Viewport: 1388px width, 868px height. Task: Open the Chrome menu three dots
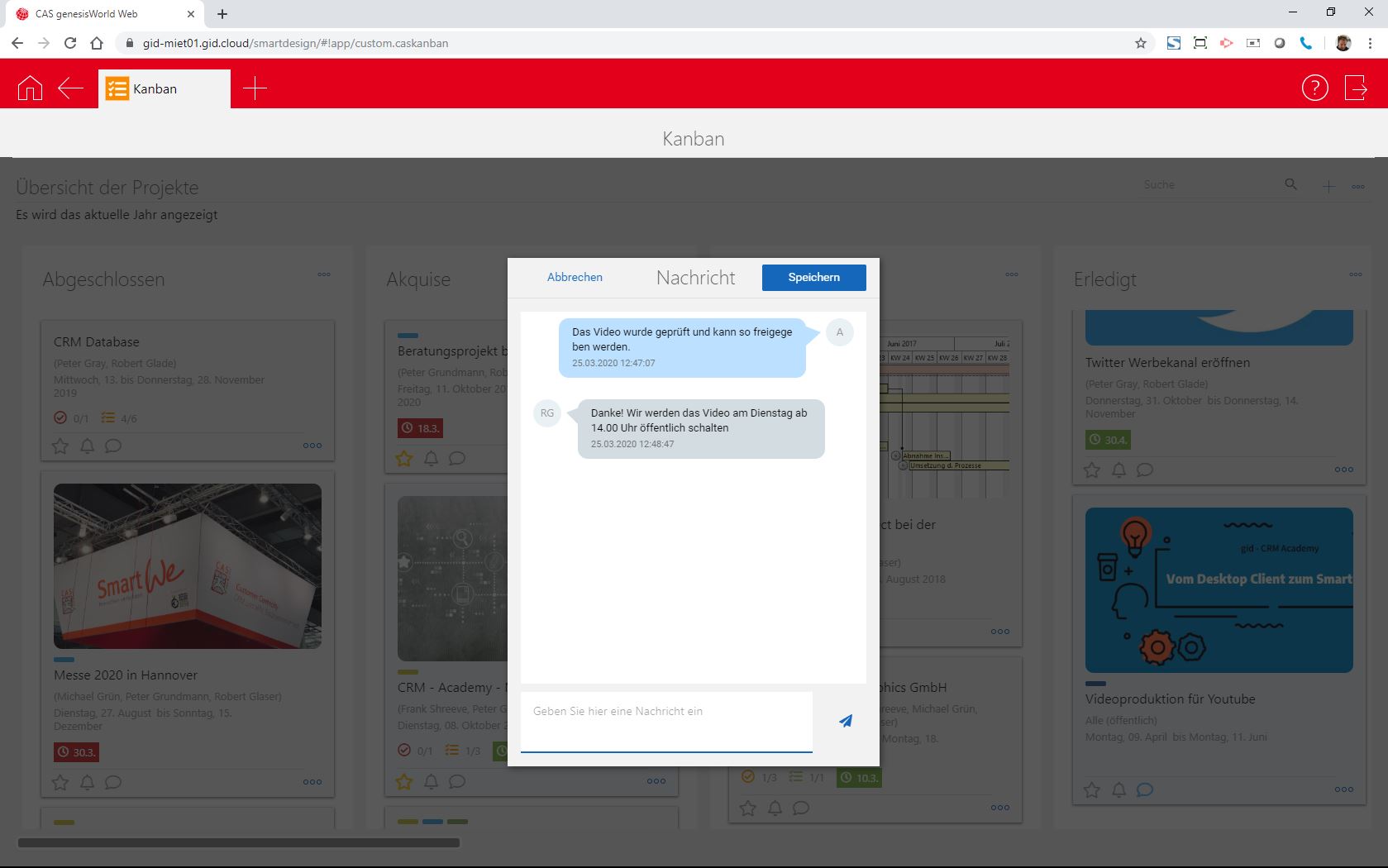click(x=1371, y=43)
